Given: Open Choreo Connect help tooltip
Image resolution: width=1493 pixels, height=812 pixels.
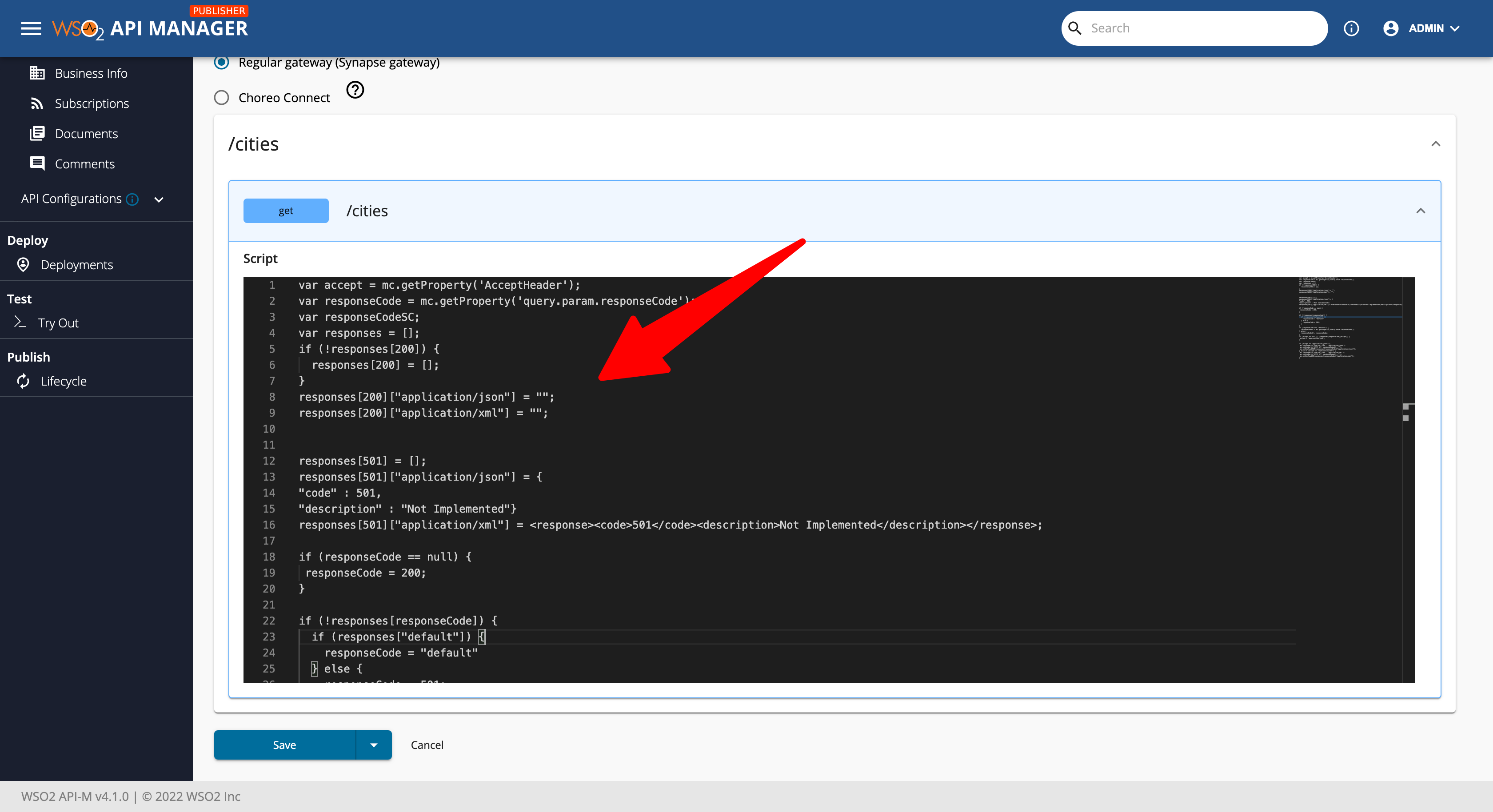Looking at the screenshot, I should [x=355, y=90].
